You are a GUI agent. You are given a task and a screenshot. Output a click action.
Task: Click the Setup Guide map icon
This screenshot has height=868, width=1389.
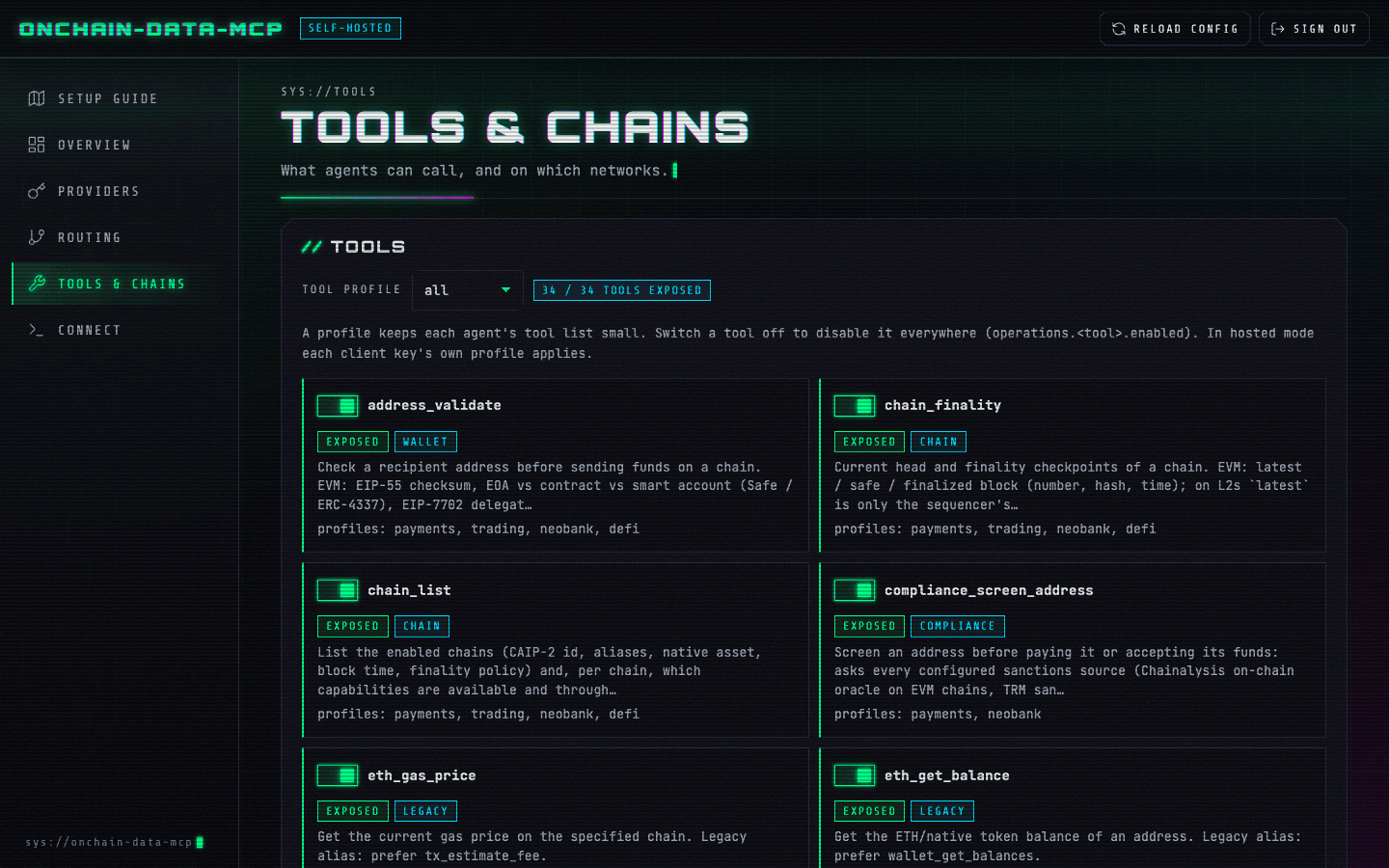click(x=37, y=98)
